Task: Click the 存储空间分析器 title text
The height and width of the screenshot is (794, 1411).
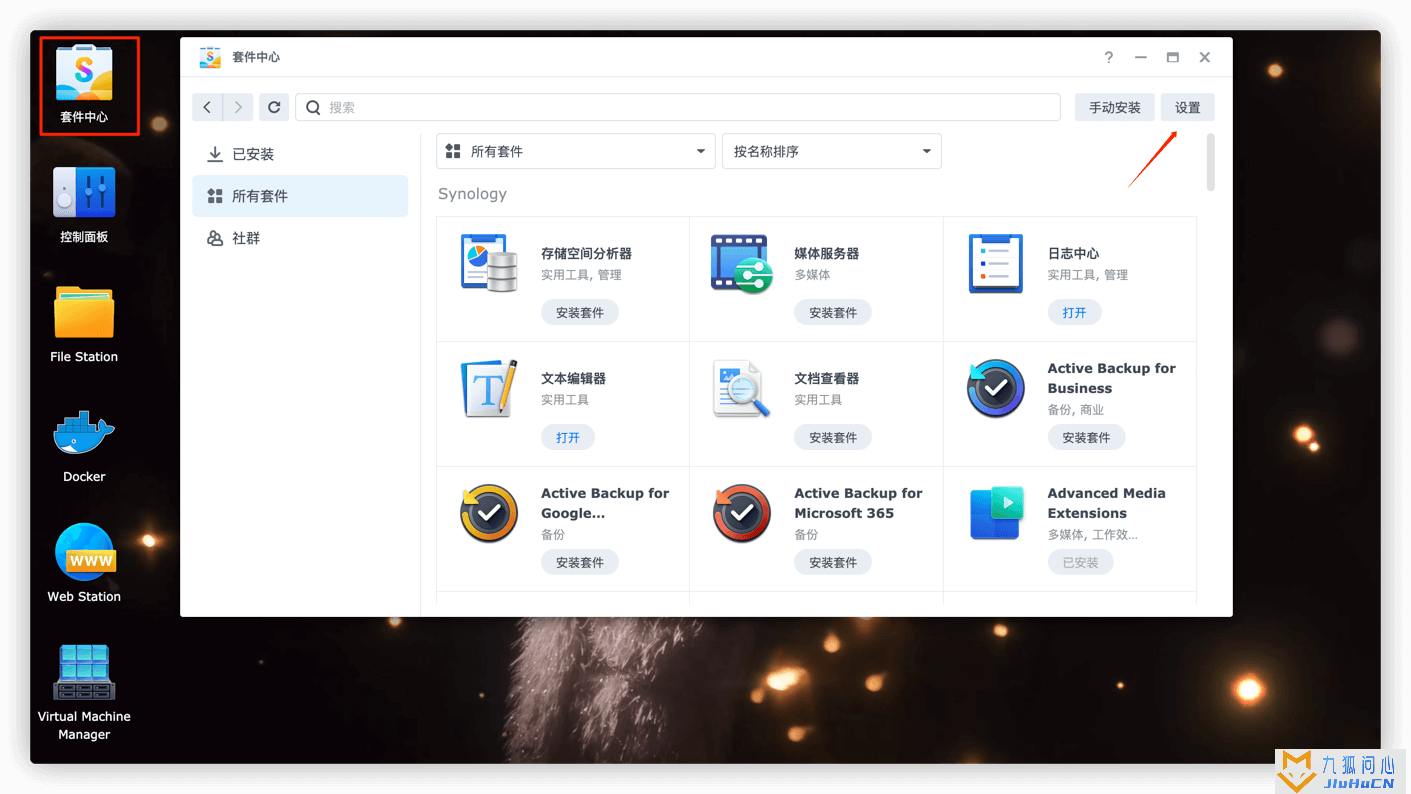Action: (x=586, y=254)
